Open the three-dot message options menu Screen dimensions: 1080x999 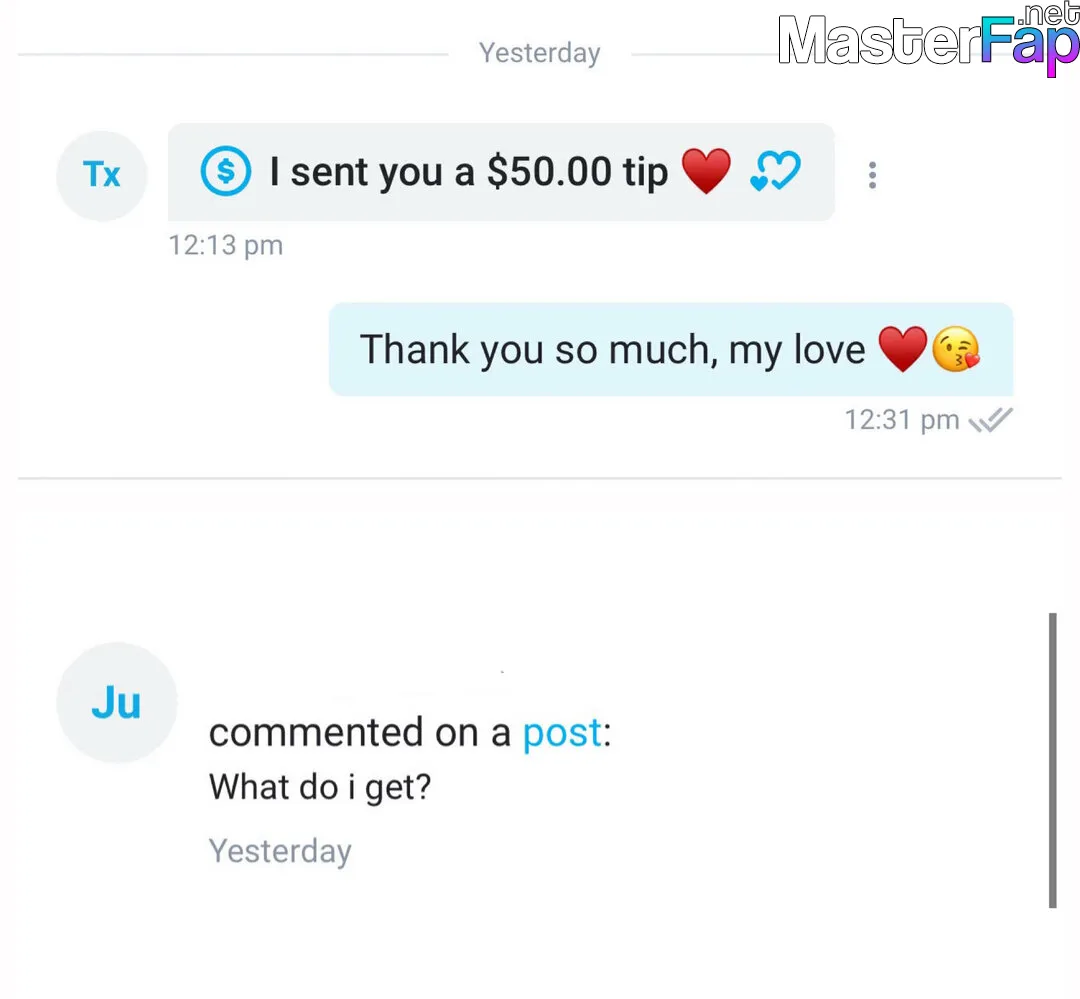pos(872,175)
